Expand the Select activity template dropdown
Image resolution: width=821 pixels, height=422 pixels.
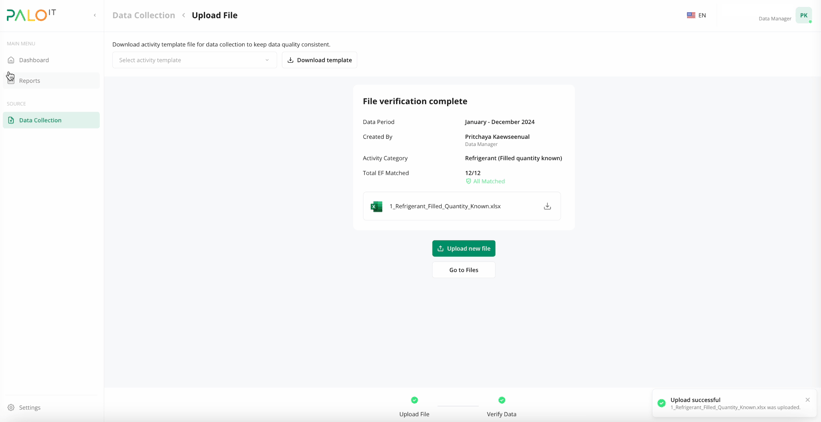coord(194,60)
